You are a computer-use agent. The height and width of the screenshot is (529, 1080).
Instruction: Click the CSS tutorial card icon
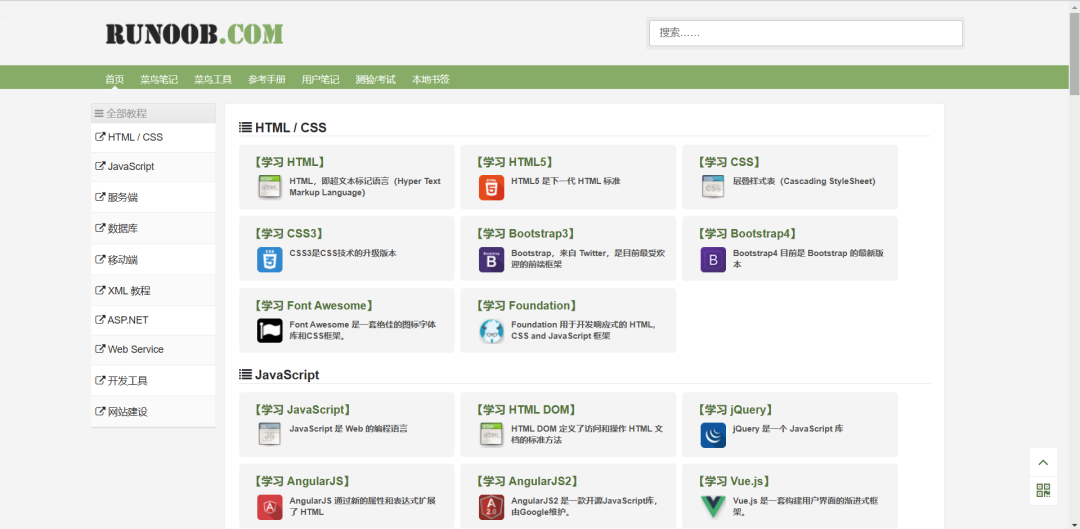[713, 187]
